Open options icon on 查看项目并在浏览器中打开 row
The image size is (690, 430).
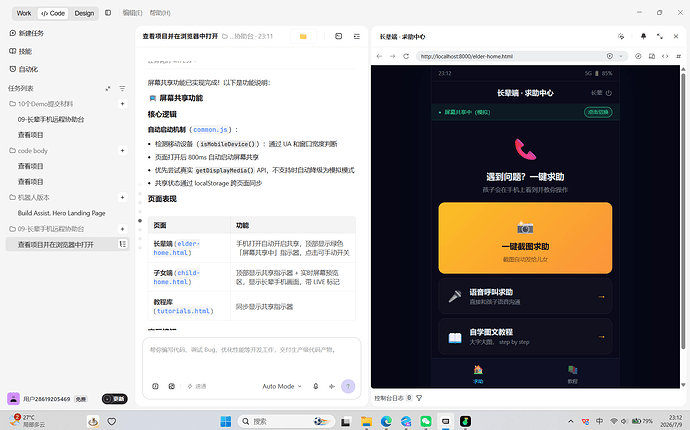pyautogui.click(x=123, y=244)
